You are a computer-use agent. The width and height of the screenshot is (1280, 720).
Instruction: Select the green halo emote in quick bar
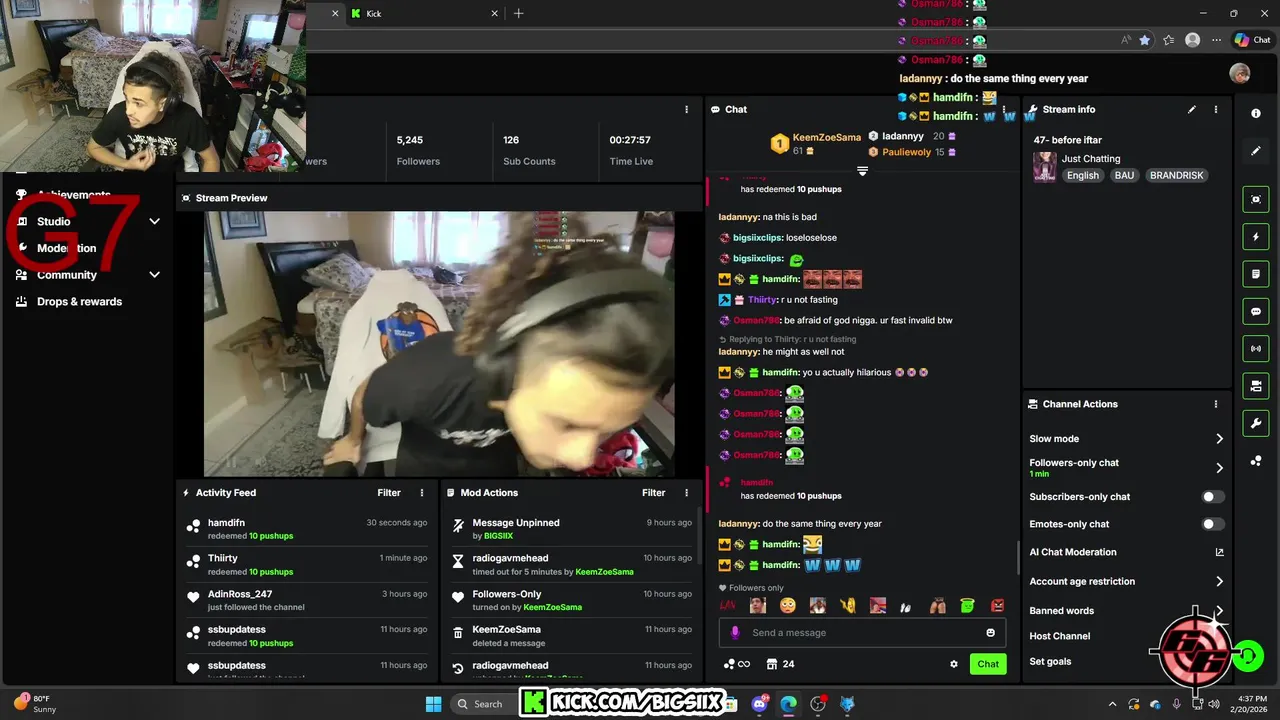point(968,606)
